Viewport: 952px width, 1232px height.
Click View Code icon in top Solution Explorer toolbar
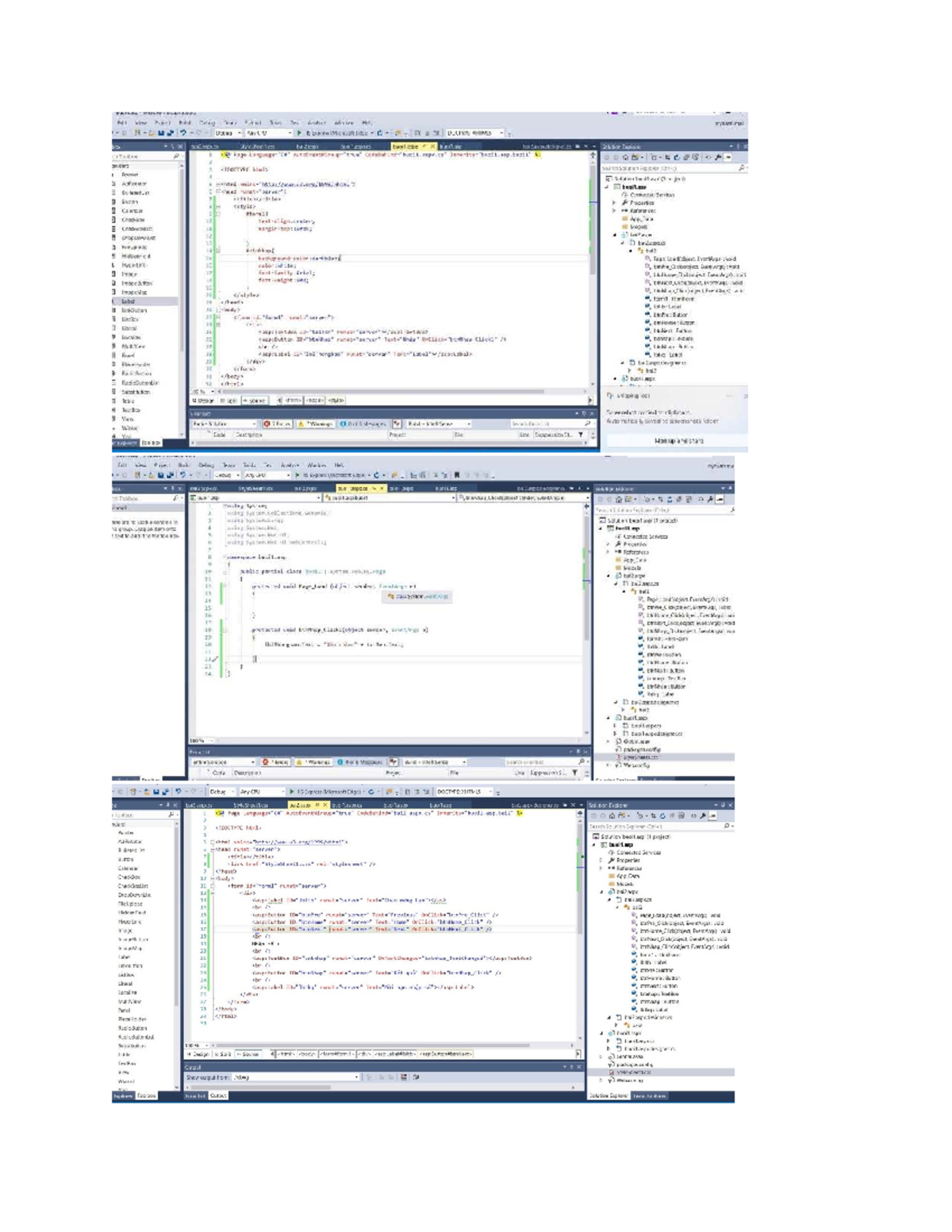pyautogui.click(x=708, y=157)
